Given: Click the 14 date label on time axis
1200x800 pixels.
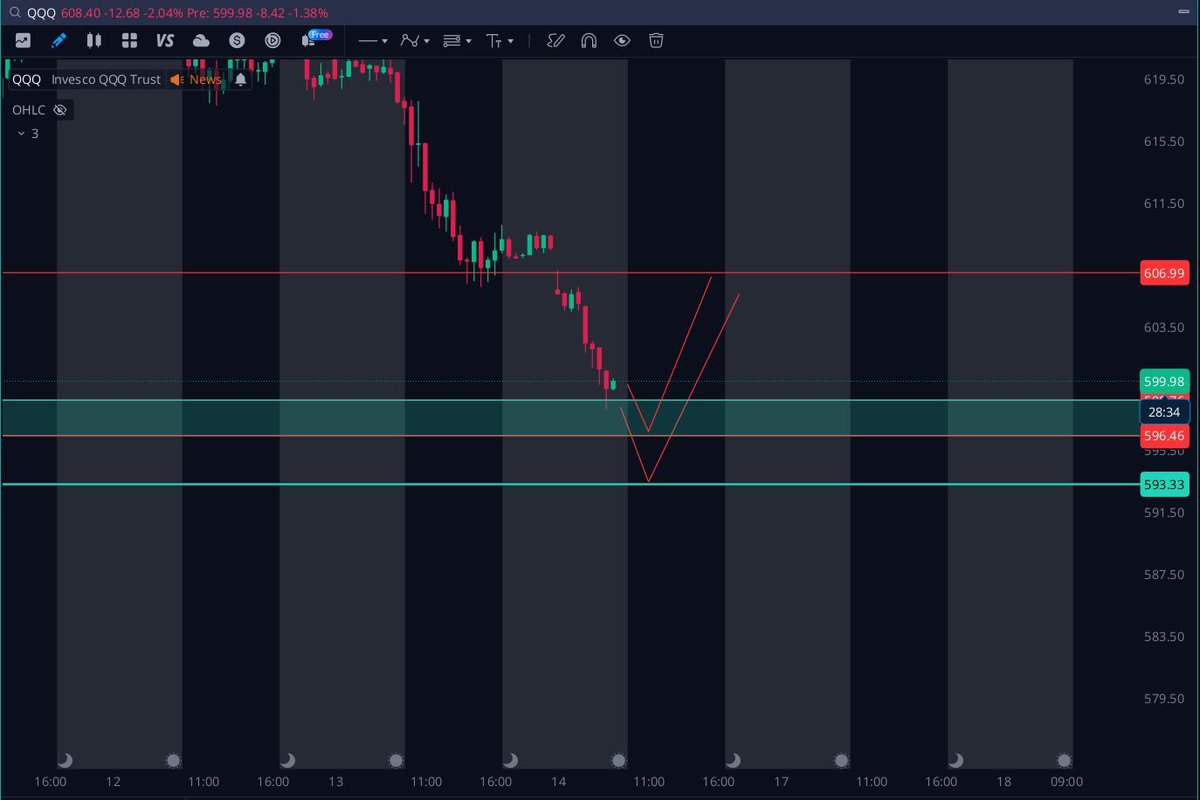Looking at the screenshot, I should click(x=558, y=782).
